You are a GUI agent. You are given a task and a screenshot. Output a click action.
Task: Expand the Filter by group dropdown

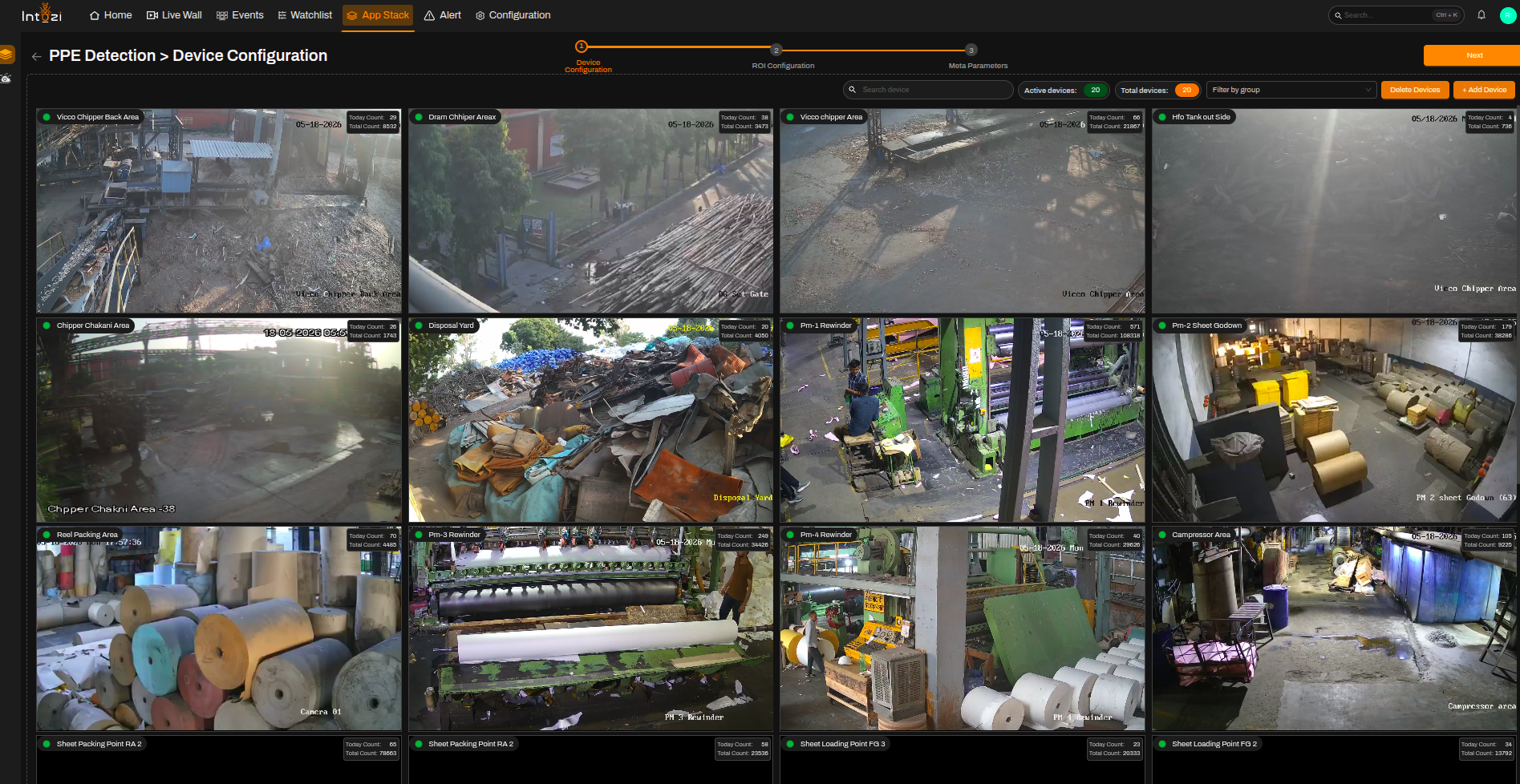click(x=1291, y=90)
